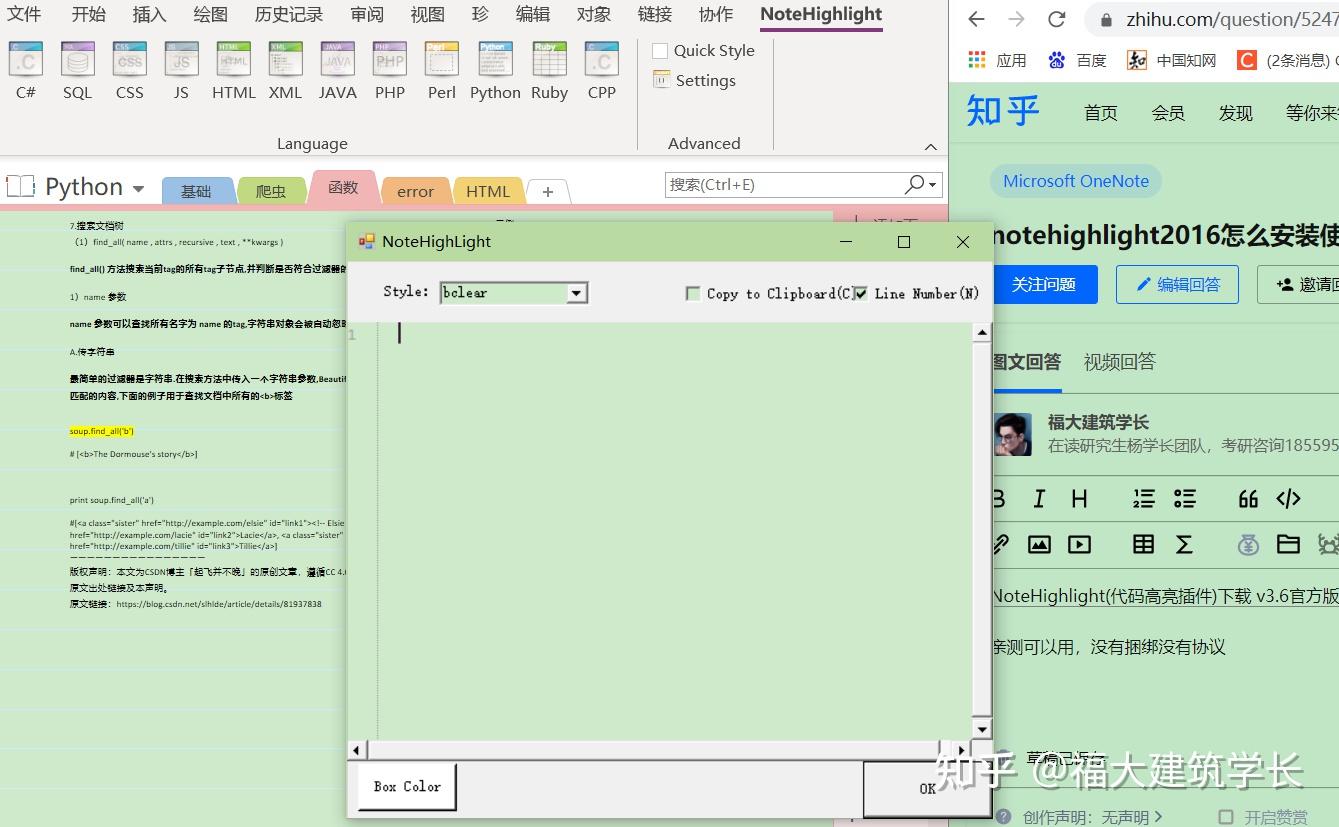Uncheck the Line Number checkbox
1339x827 pixels.
[x=860, y=293]
